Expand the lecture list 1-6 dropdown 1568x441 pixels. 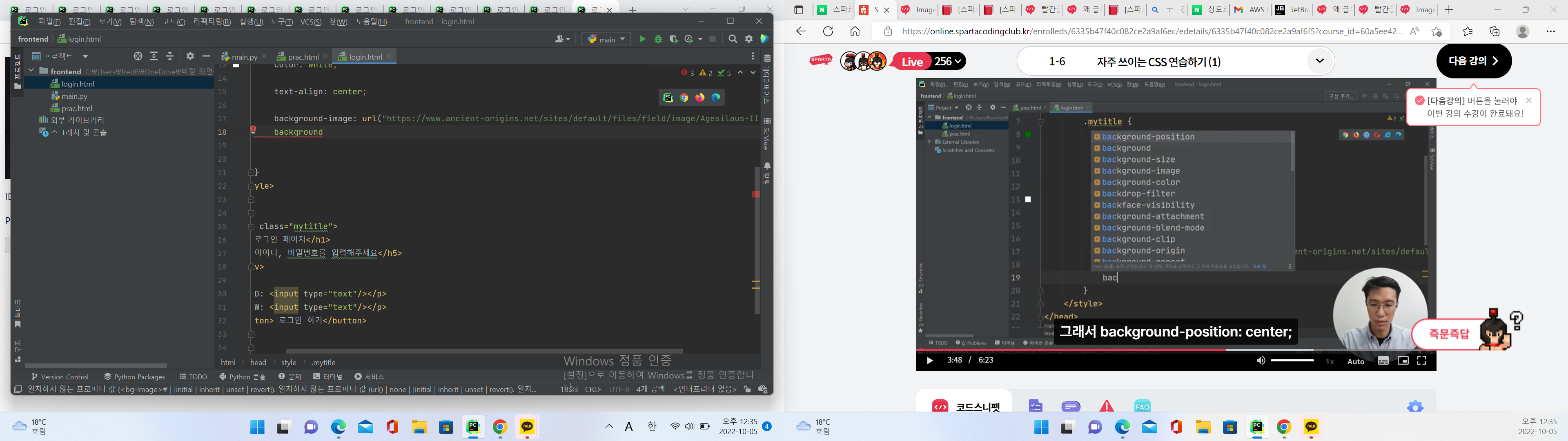click(x=1320, y=60)
